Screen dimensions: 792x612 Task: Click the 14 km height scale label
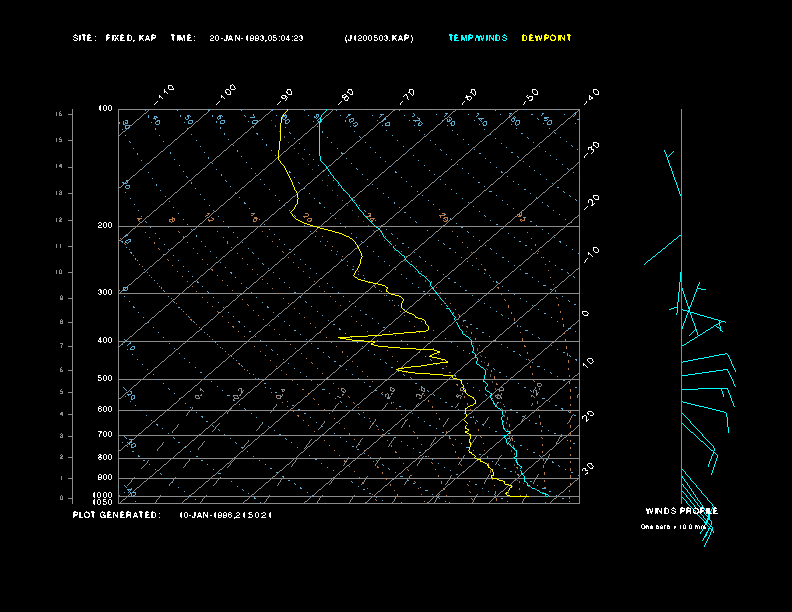pyautogui.click(x=59, y=167)
